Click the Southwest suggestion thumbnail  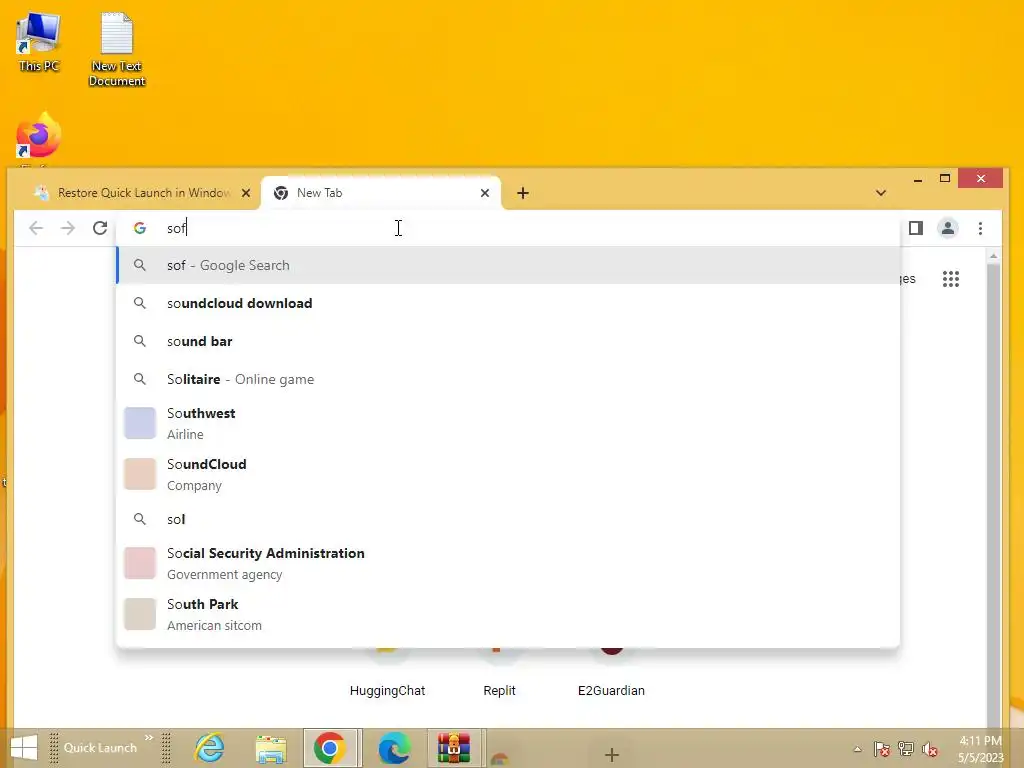[140, 423]
